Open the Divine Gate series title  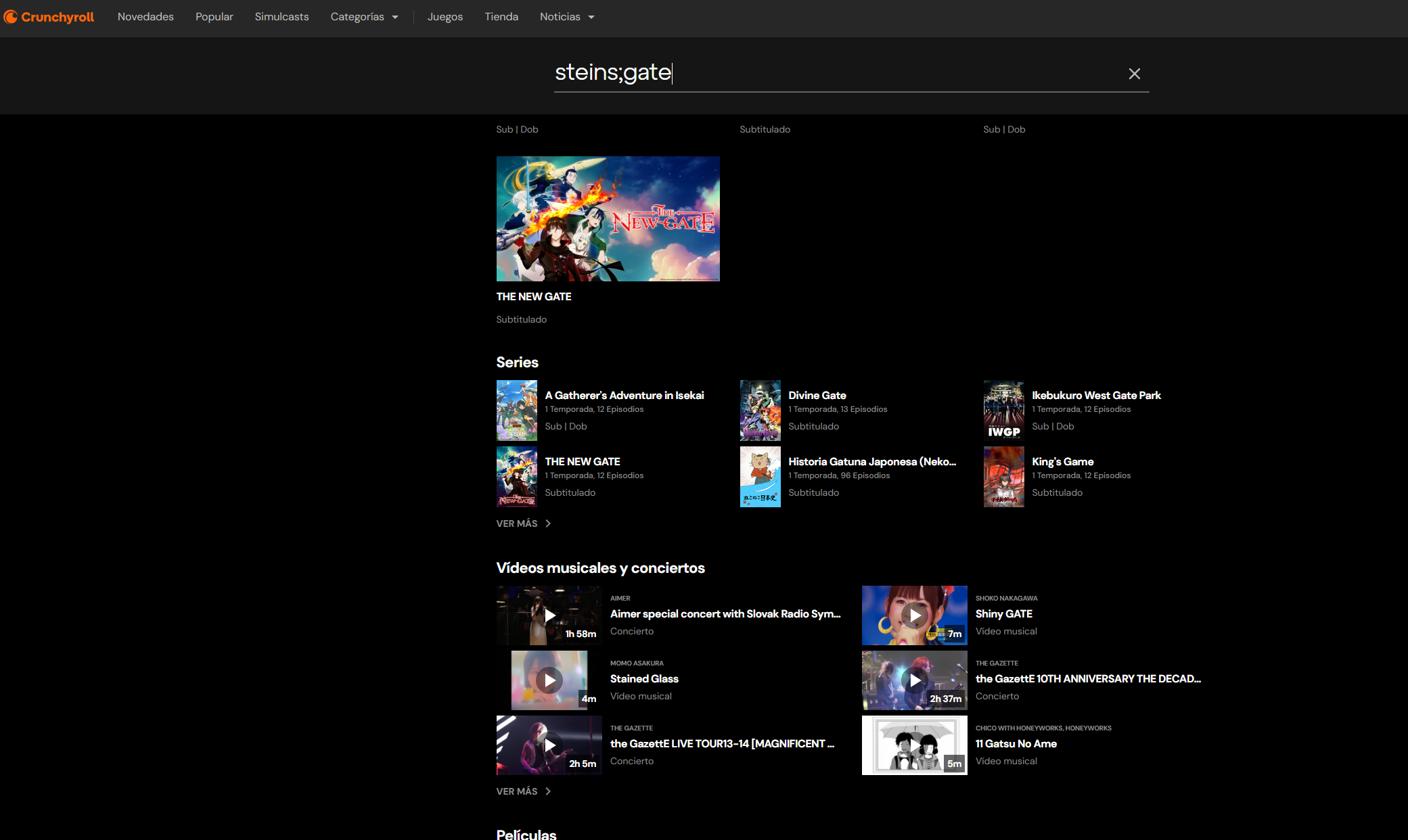[x=817, y=396]
